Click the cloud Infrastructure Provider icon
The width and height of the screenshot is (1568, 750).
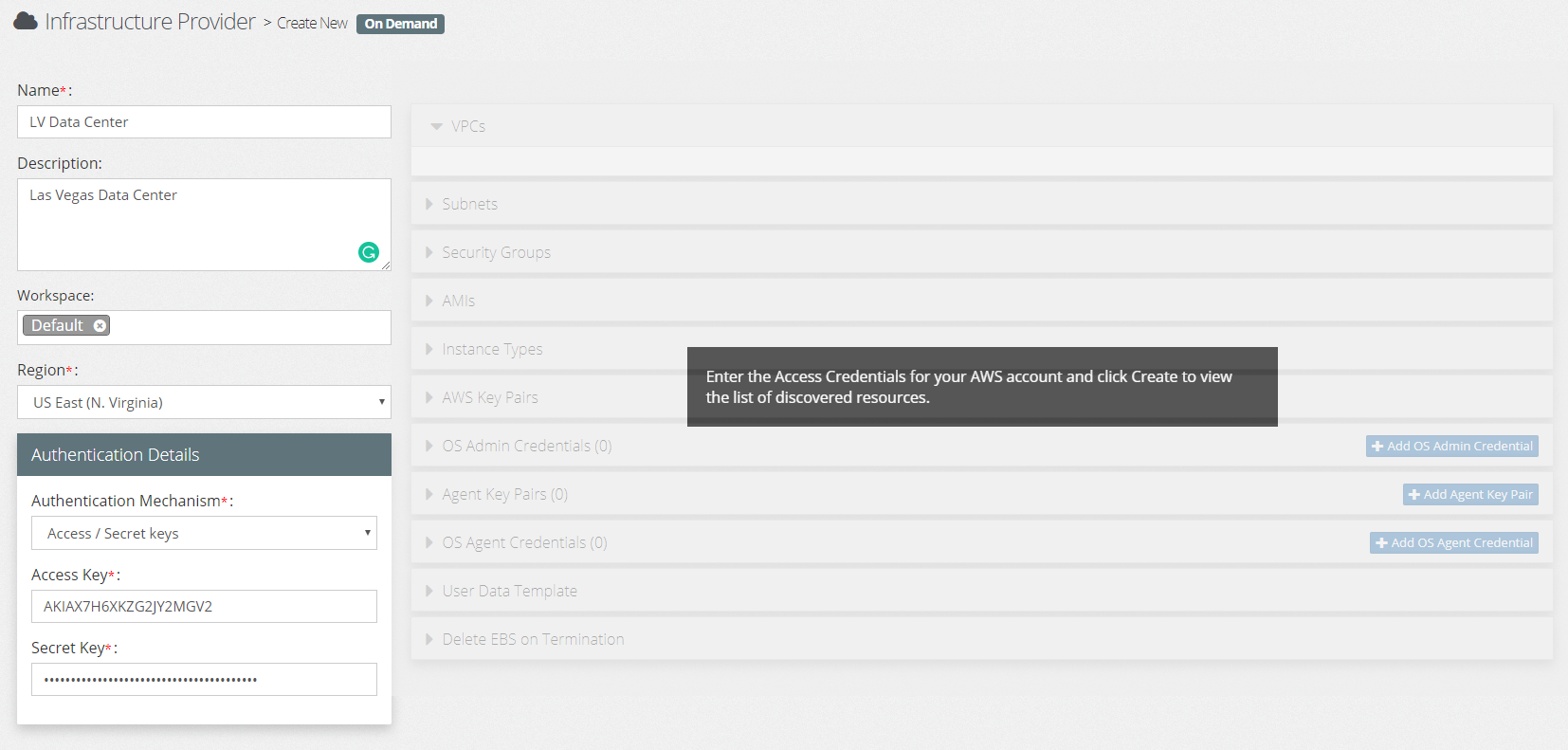pos(26,21)
